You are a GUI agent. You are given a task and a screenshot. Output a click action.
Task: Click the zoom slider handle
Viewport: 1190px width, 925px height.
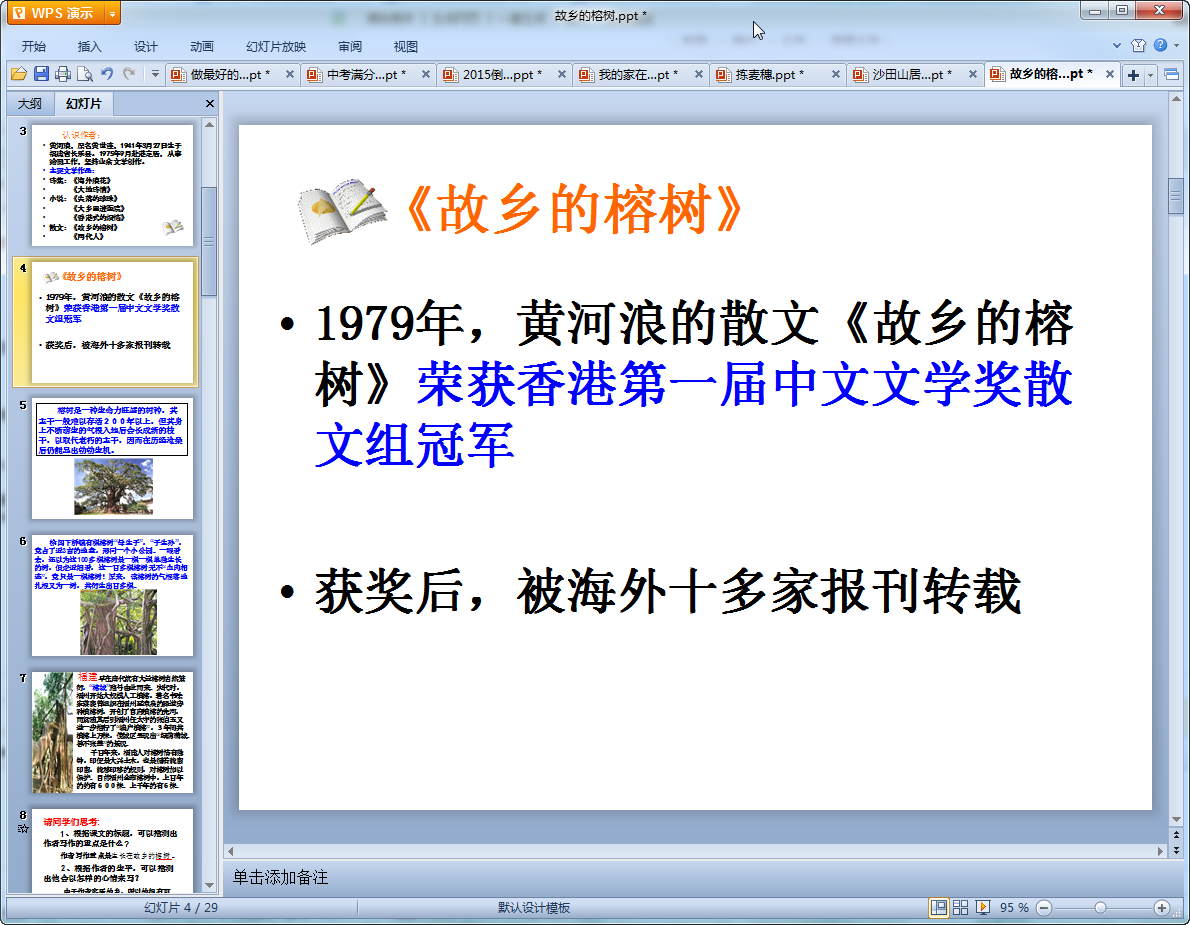pyautogui.click(x=1100, y=908)
